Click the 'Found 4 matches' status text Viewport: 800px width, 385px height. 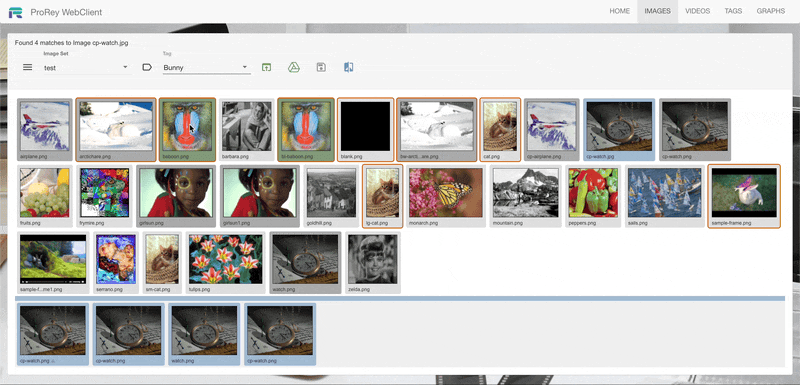tap(71, 43)
